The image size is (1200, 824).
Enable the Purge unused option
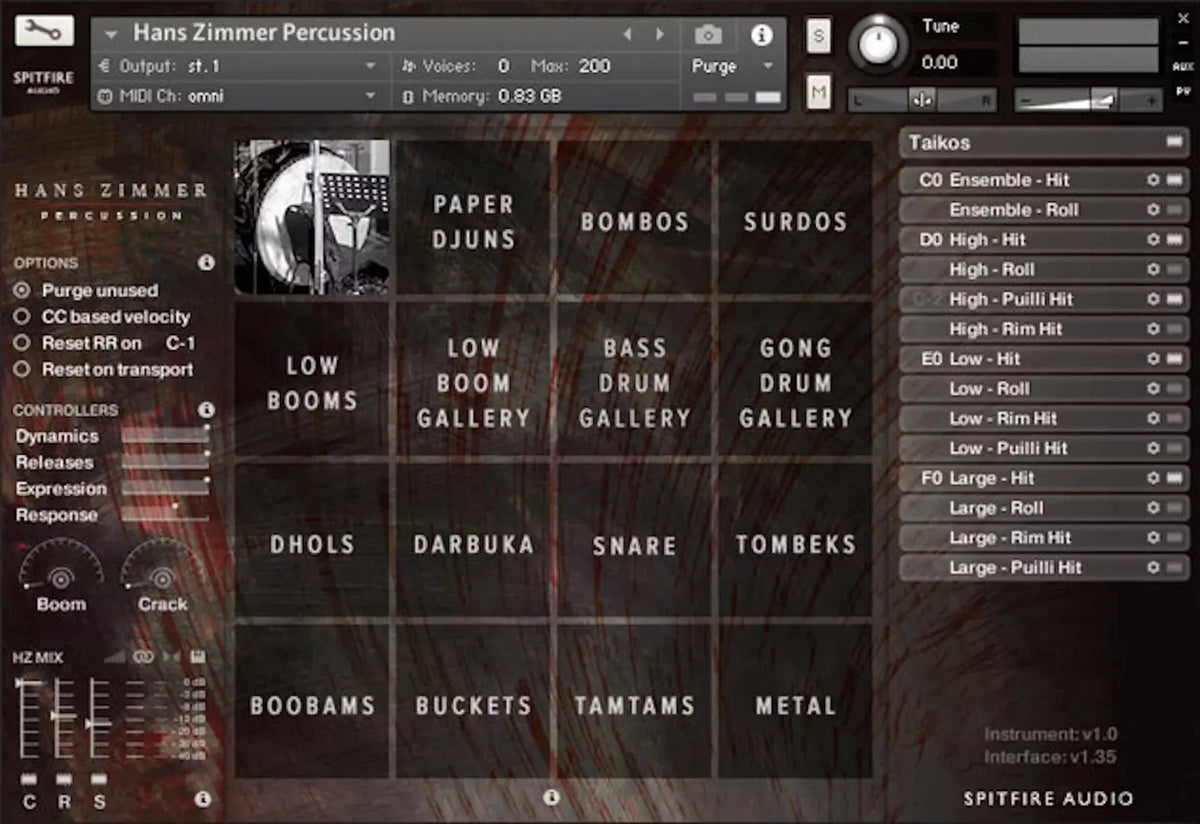pyautogui.click(x=21, y=291)
